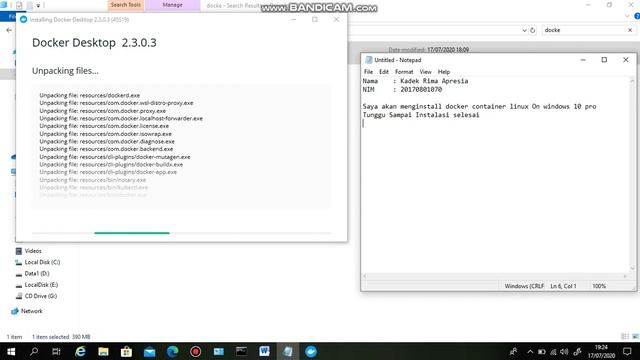Show hidden system tray icons

point(530,351)
